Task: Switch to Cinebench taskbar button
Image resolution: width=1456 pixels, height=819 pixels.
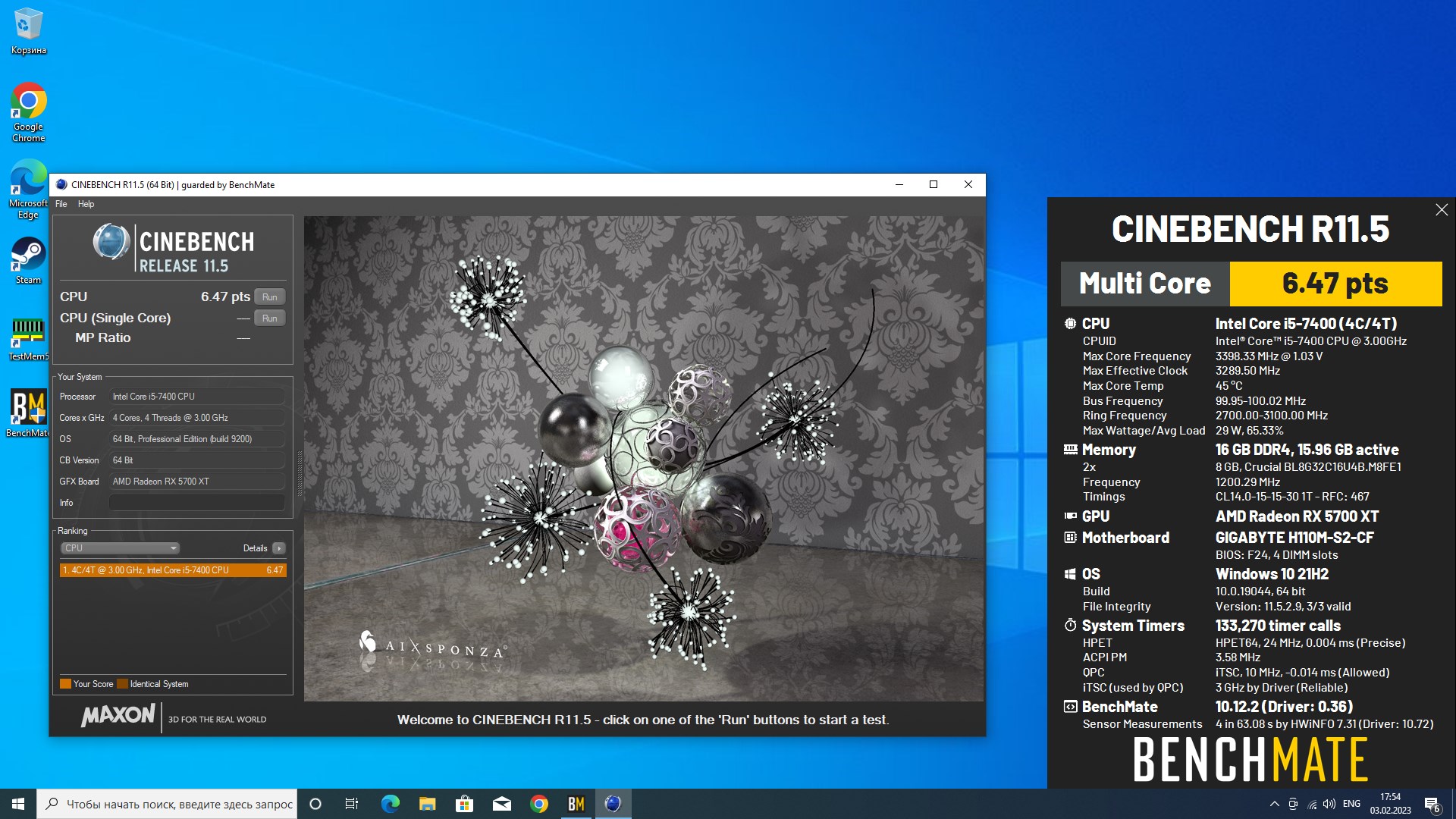Action: [613, 804]
